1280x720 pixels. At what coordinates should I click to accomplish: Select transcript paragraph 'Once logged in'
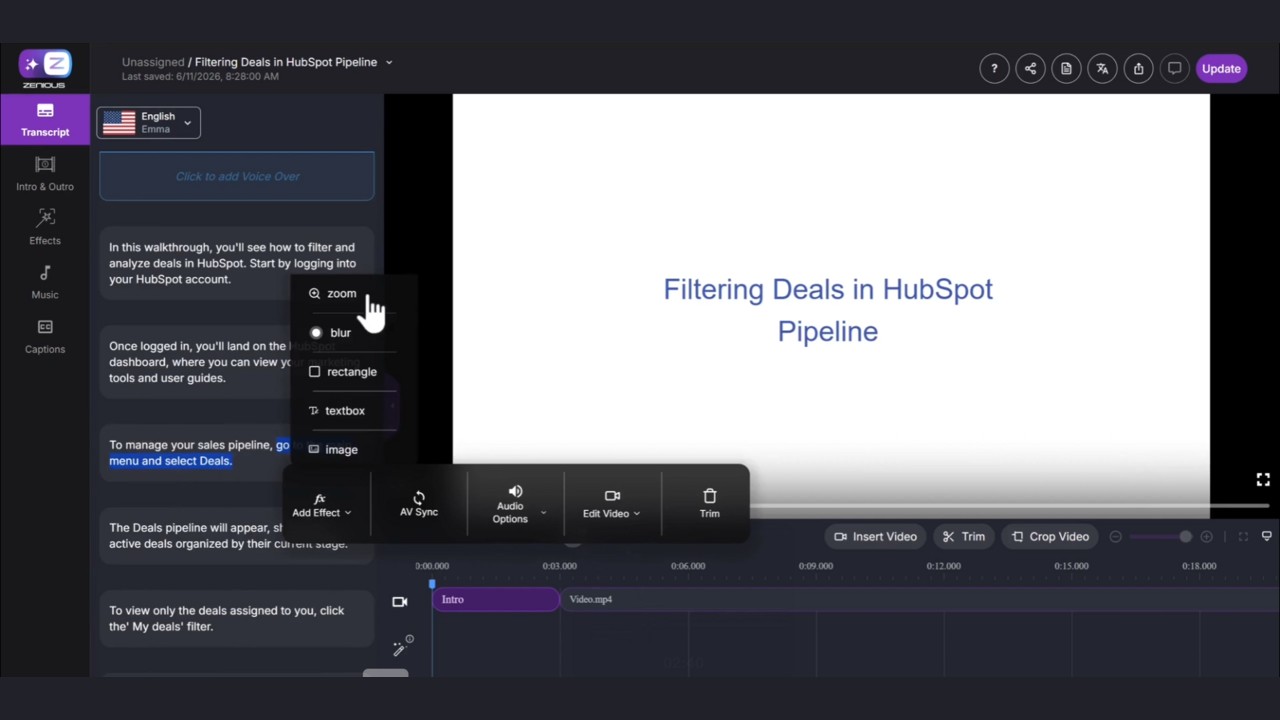[x=237, y=362]
